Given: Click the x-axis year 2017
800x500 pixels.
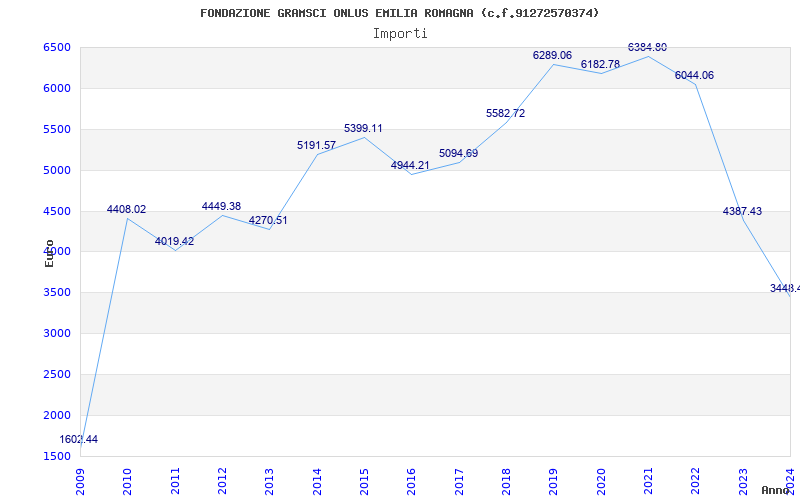Looking at the screenshot, I should click(459, 482).
